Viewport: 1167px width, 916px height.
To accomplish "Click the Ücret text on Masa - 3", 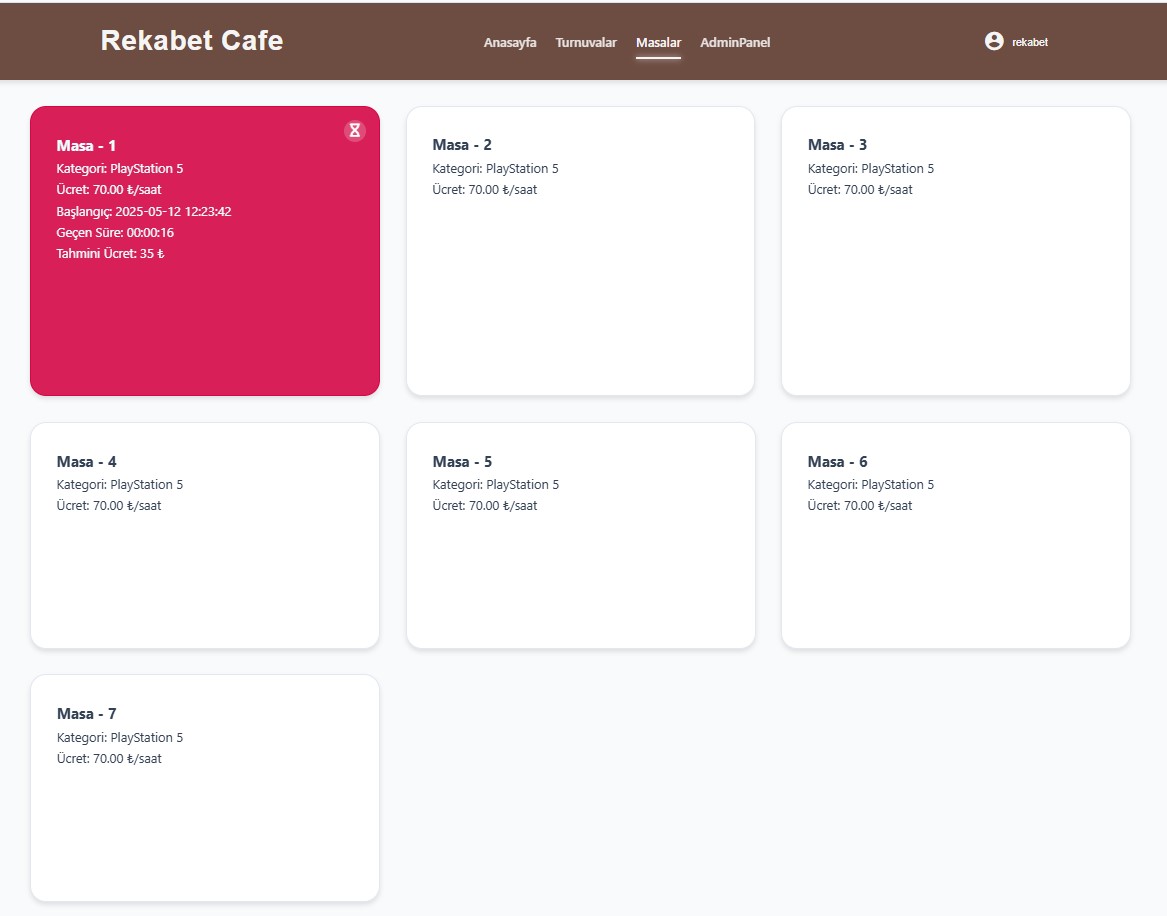I will coord(860,189).
